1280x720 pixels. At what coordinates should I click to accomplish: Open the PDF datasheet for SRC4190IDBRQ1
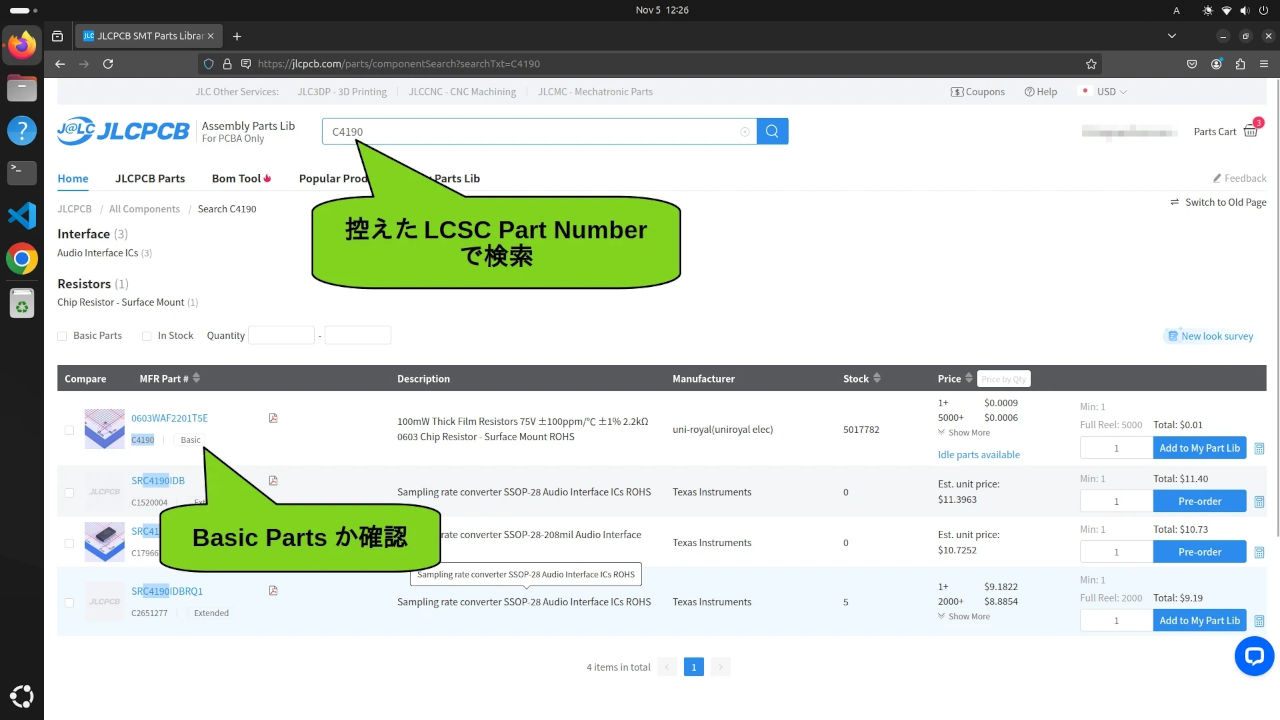pos(273,590)
